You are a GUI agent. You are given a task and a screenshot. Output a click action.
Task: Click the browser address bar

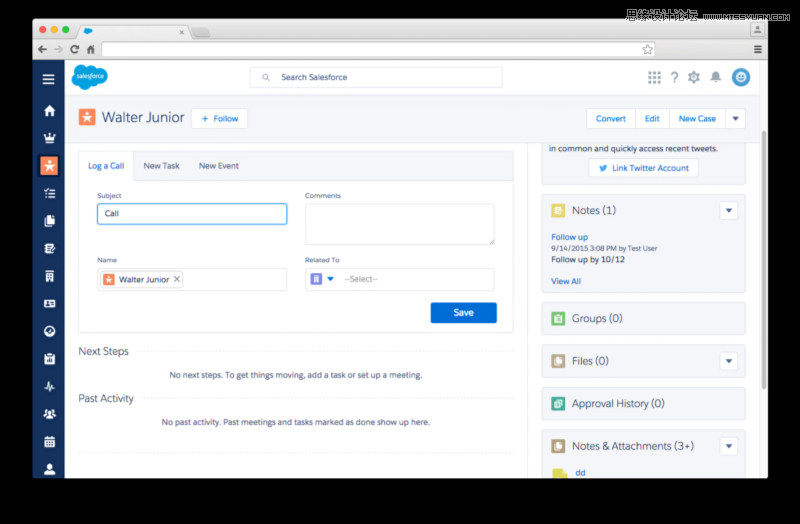[x=371, y=49]
